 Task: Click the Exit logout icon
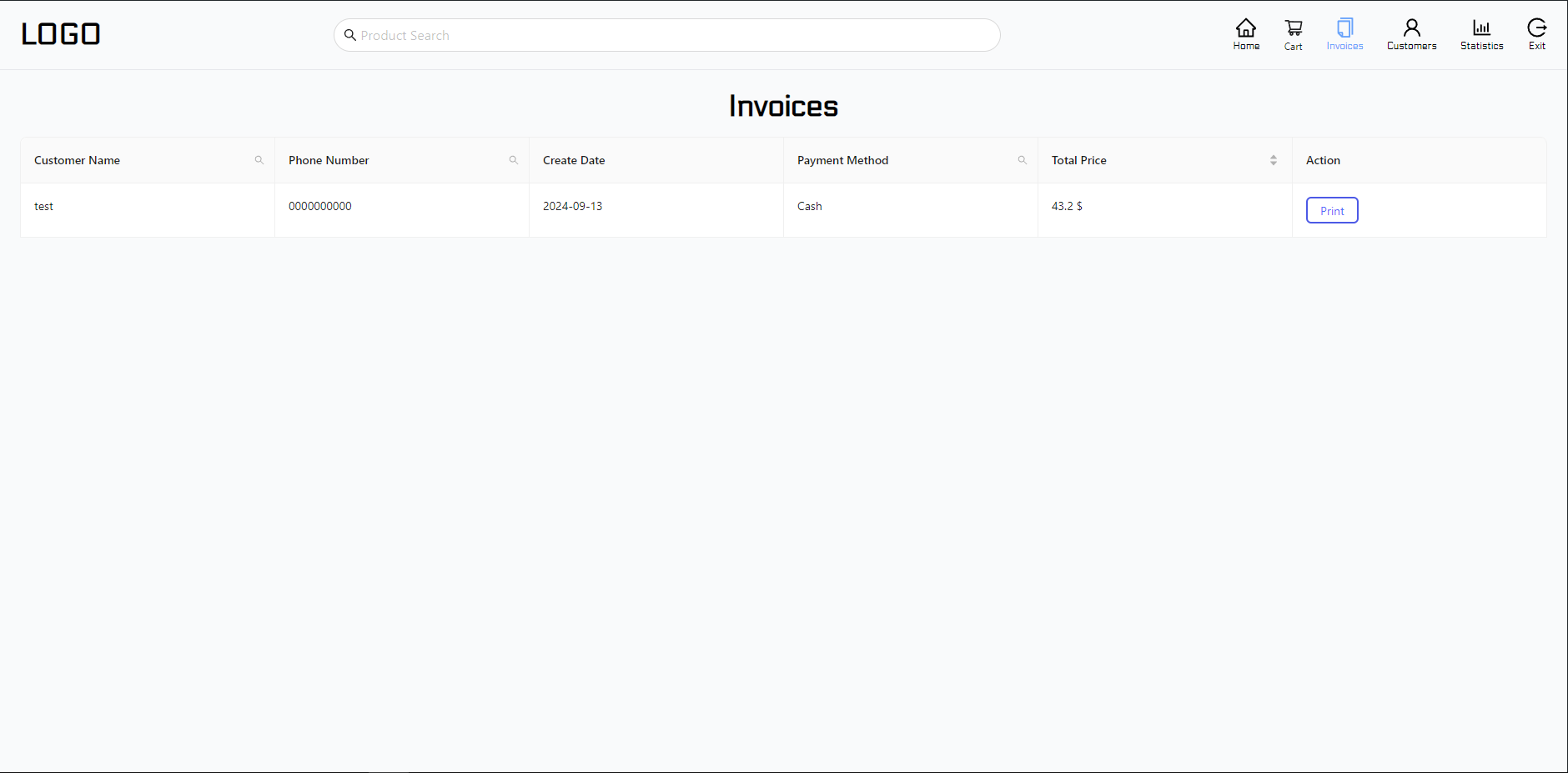coord(1536,28)
